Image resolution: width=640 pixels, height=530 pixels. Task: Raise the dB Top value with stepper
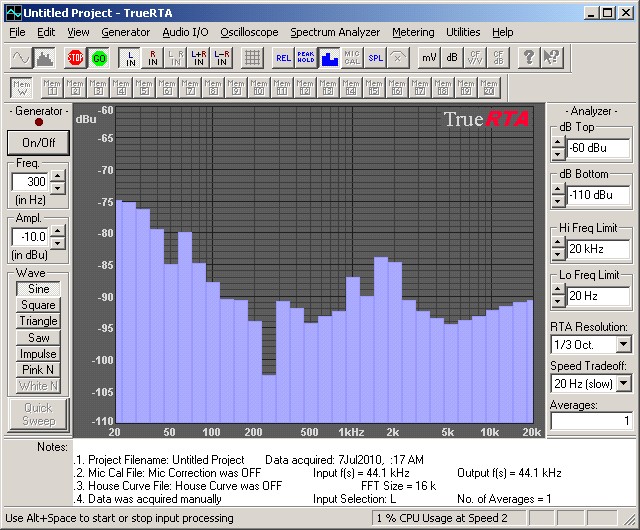(x=557, y=143)
